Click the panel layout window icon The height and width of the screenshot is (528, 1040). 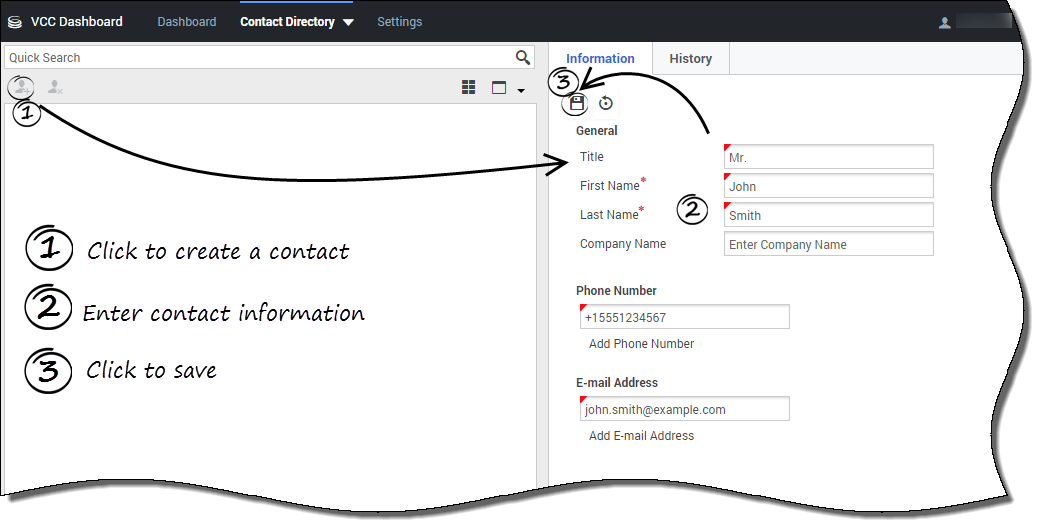499,88
